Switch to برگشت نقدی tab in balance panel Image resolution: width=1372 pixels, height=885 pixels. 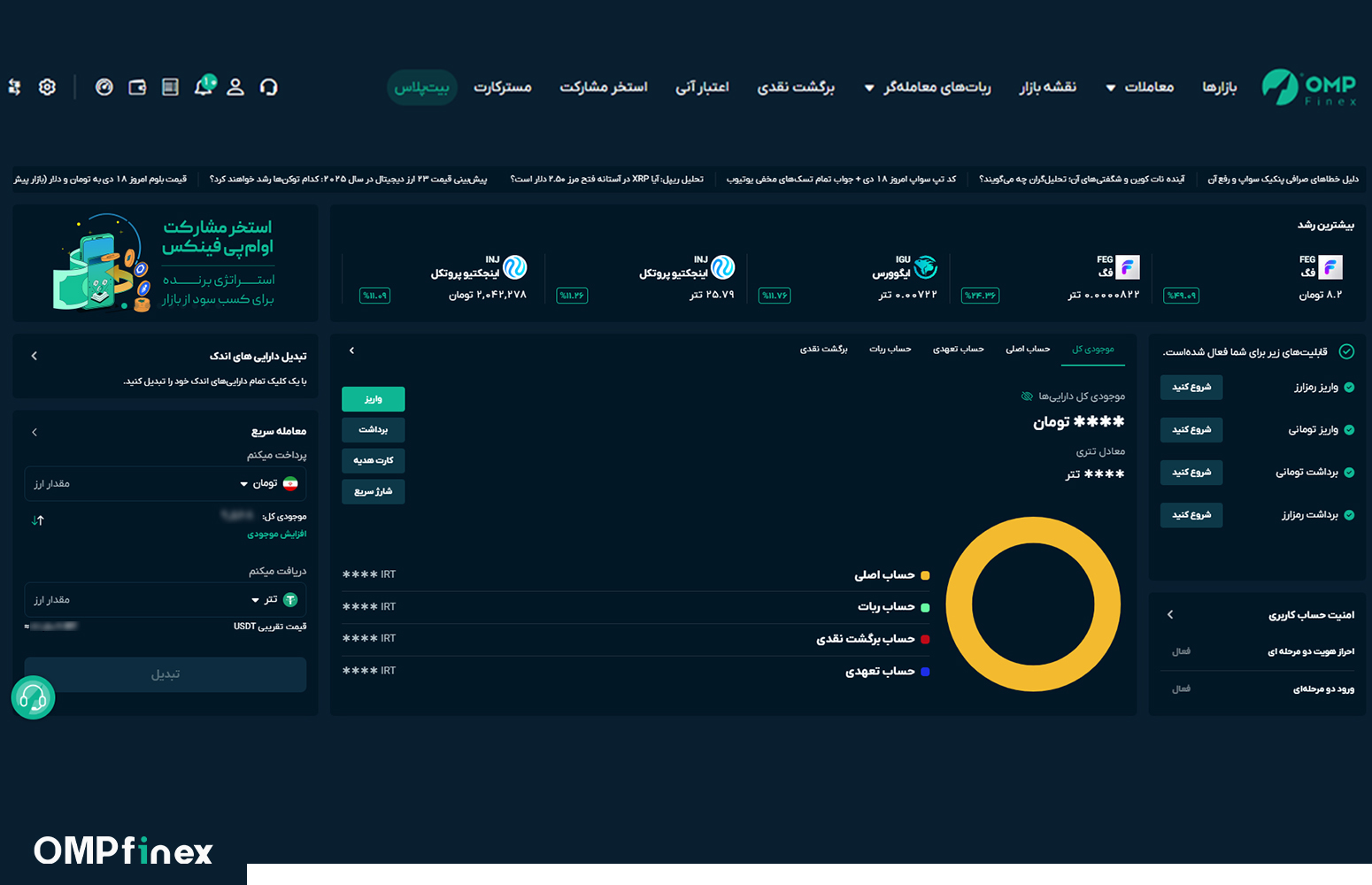click(x=824, y=350)
